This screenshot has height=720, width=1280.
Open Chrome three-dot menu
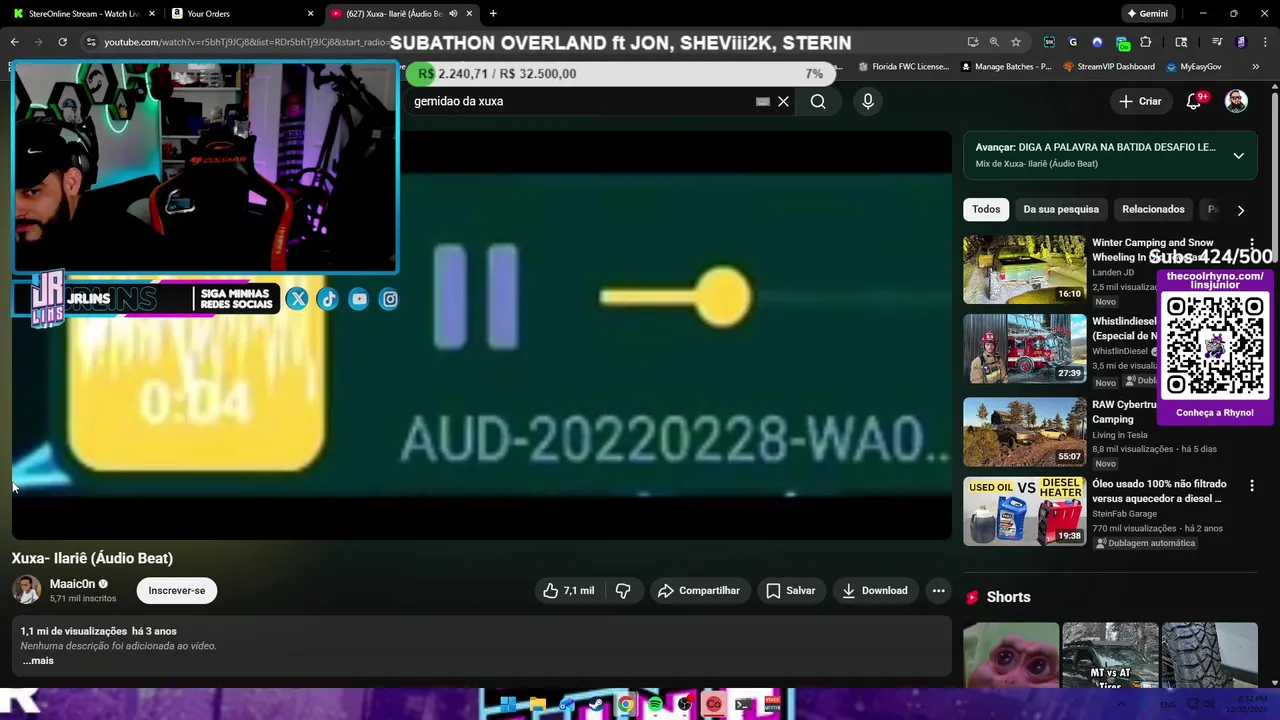tap(1265, 42)
